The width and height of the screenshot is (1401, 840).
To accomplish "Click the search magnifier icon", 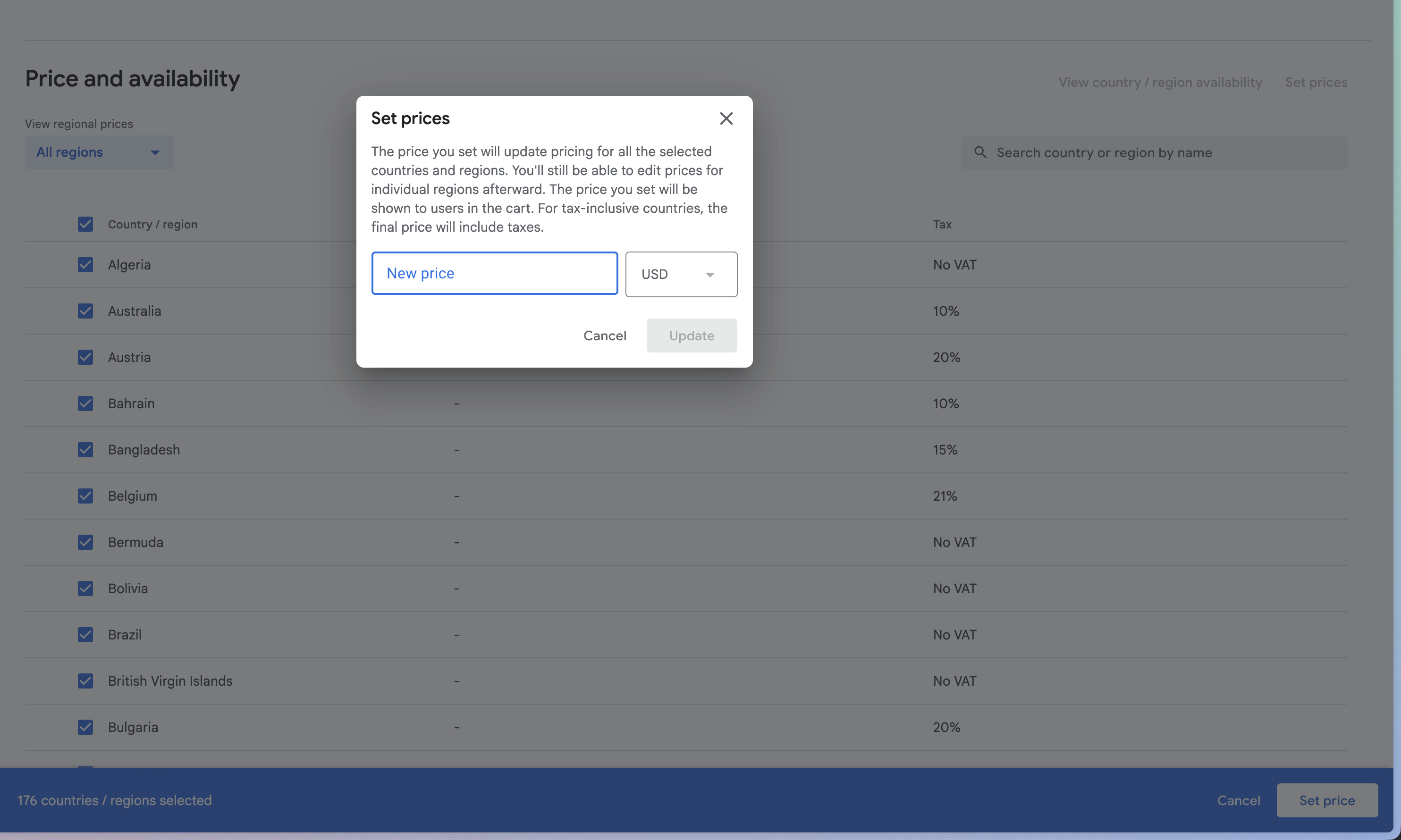I will pyautogui.click(x=980, y=152).
